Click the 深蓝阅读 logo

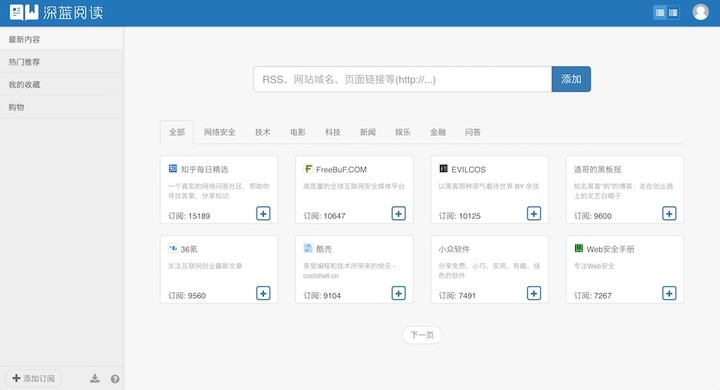pyautogui.click(x=56, y=12)
